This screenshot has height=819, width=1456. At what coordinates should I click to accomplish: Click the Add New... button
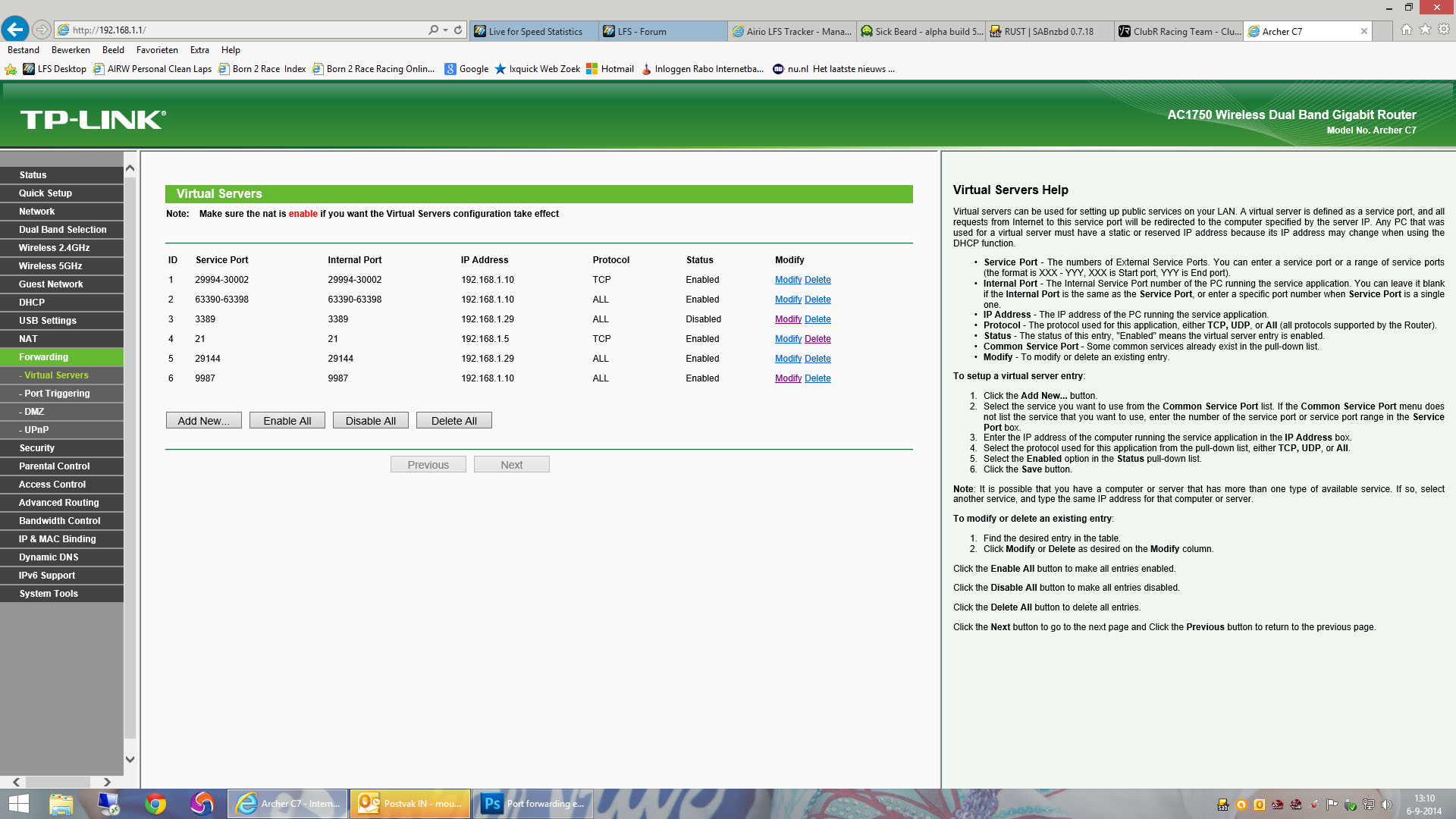203,421
